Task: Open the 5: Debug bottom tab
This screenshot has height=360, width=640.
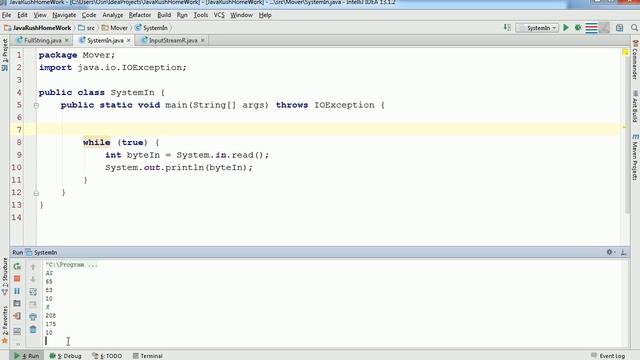Action: (x=65, y=356)
